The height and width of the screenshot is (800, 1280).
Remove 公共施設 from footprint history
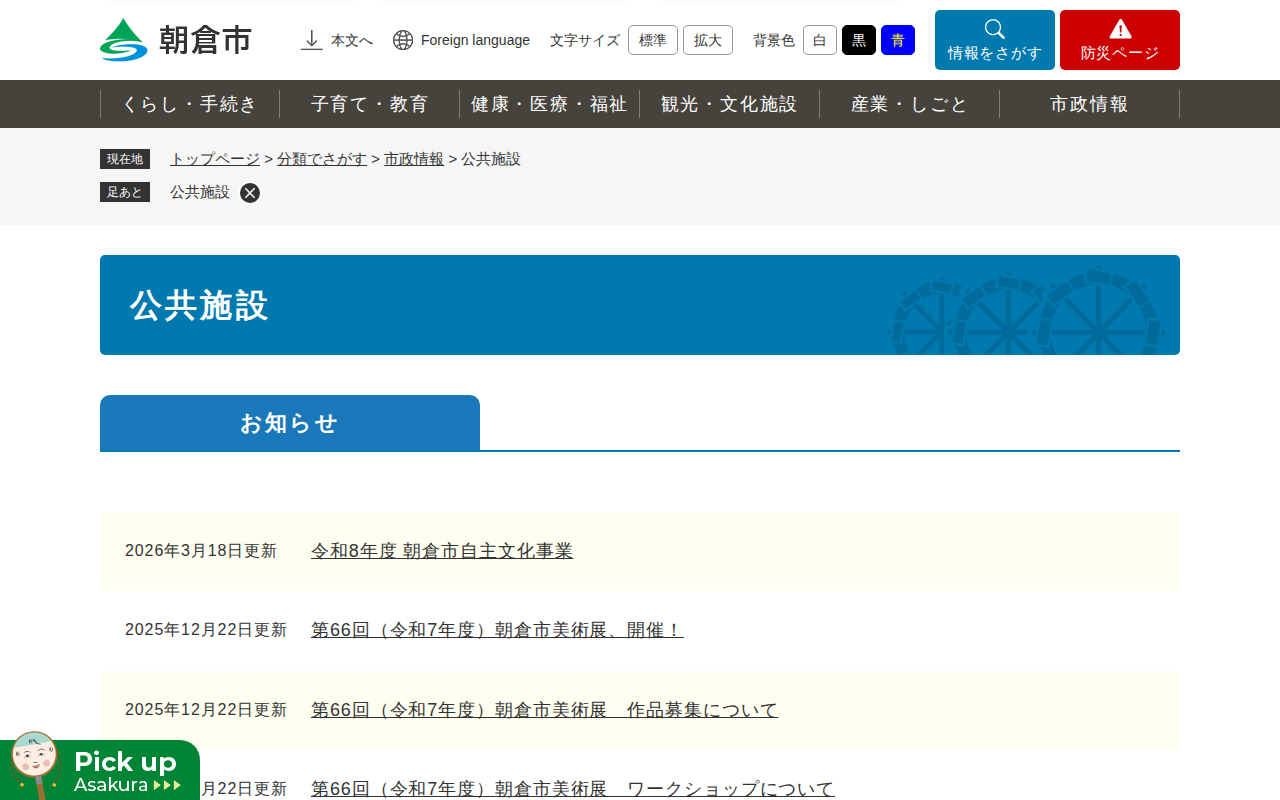pos(250,193)
